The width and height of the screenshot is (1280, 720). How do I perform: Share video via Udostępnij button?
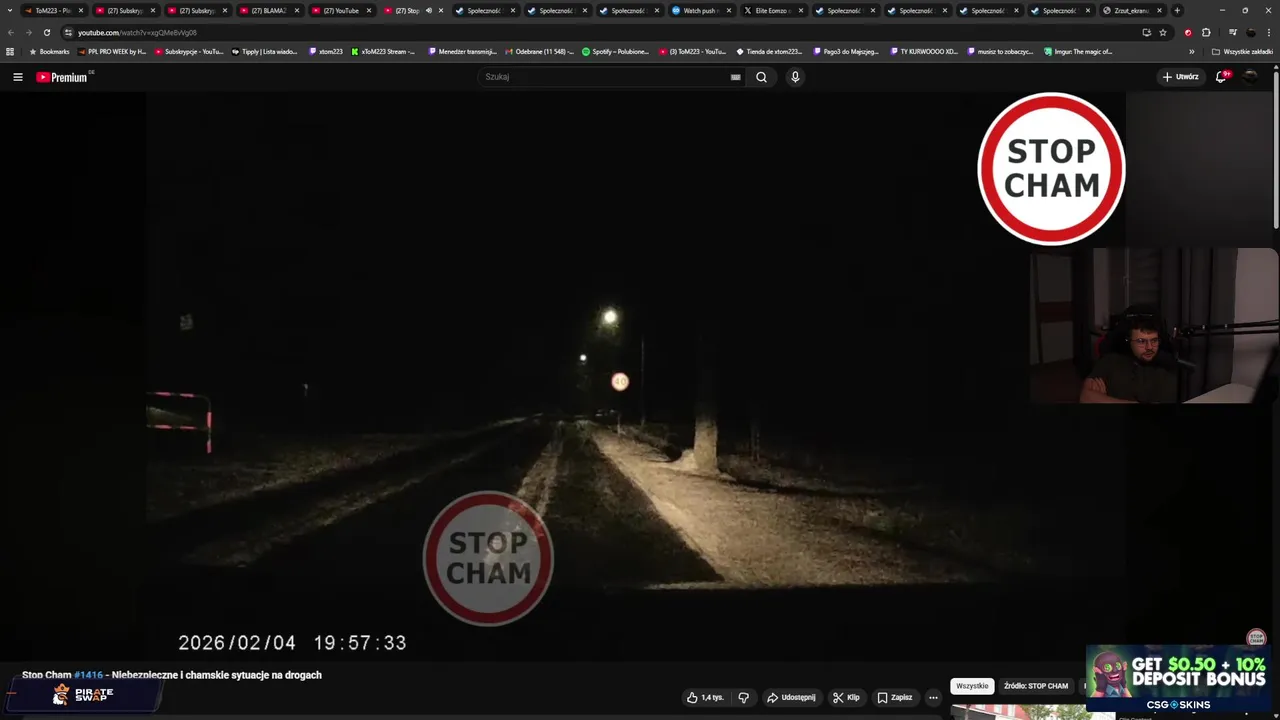791,697
